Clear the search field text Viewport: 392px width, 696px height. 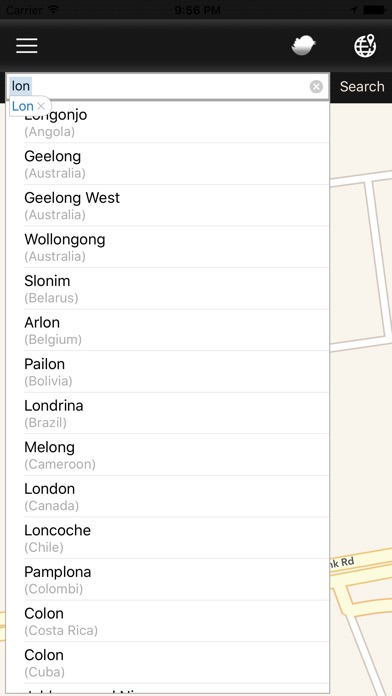click(x=316, y=87)
